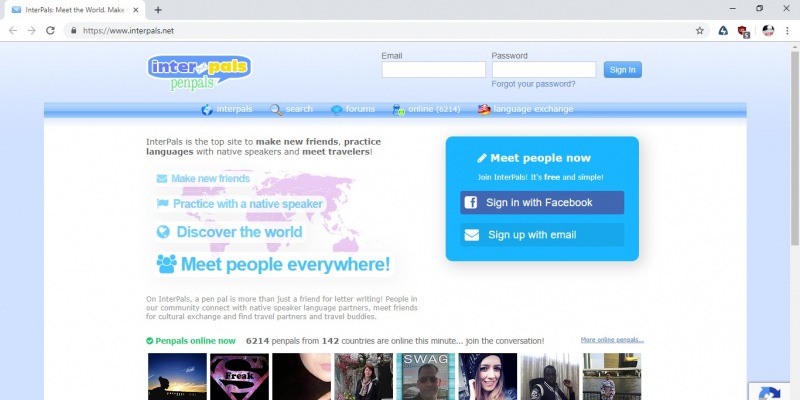Viewport: 800px width, 400px height.
Task: Click Sign up with email
Action: coord(542,235)
